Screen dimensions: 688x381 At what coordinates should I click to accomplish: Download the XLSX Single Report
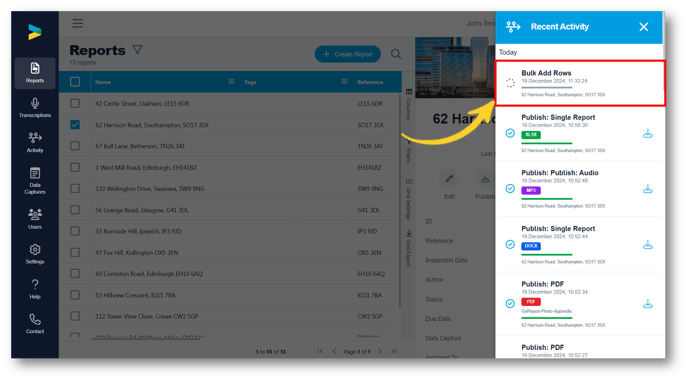coord(648,134)
